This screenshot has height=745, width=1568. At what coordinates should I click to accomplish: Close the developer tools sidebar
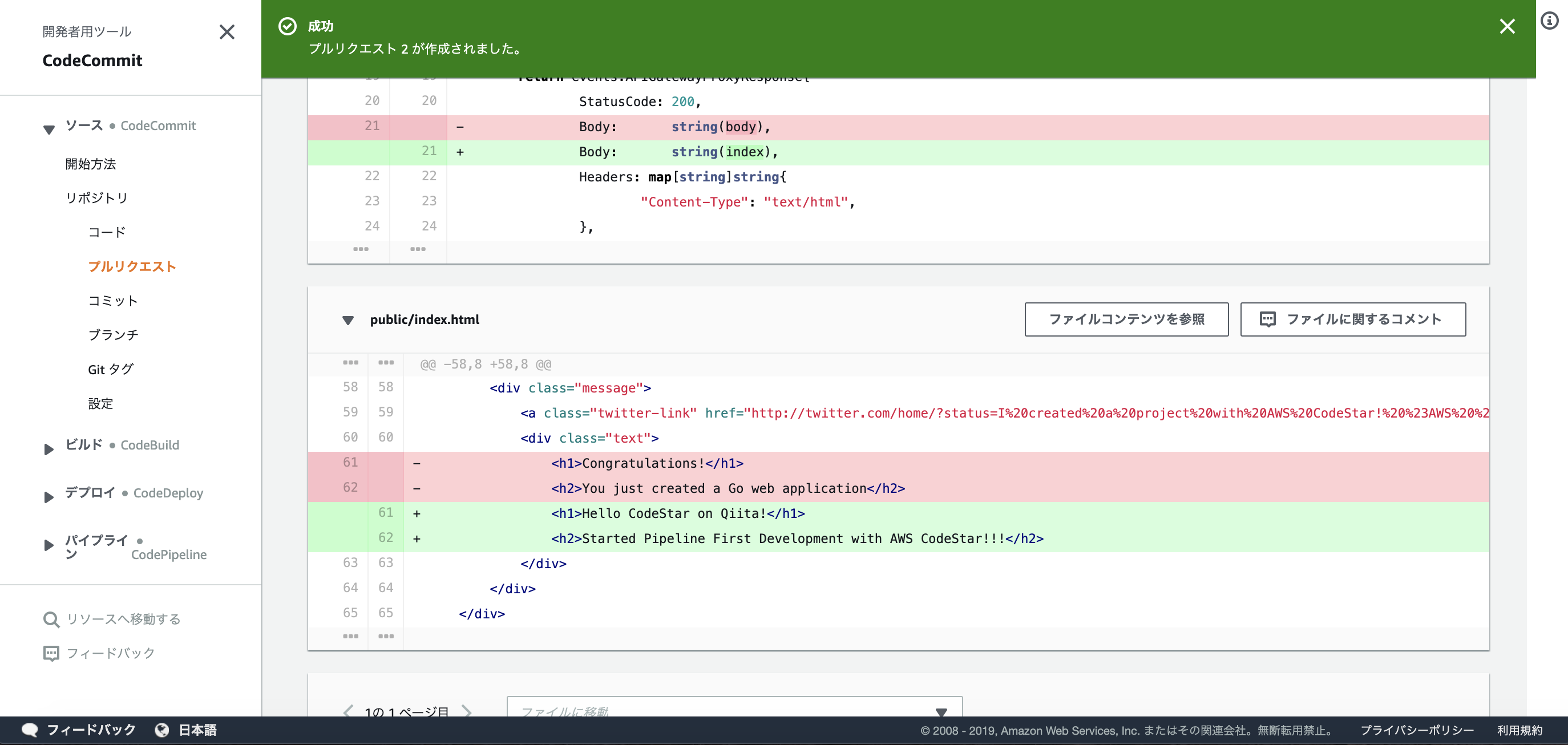[227, 31]
